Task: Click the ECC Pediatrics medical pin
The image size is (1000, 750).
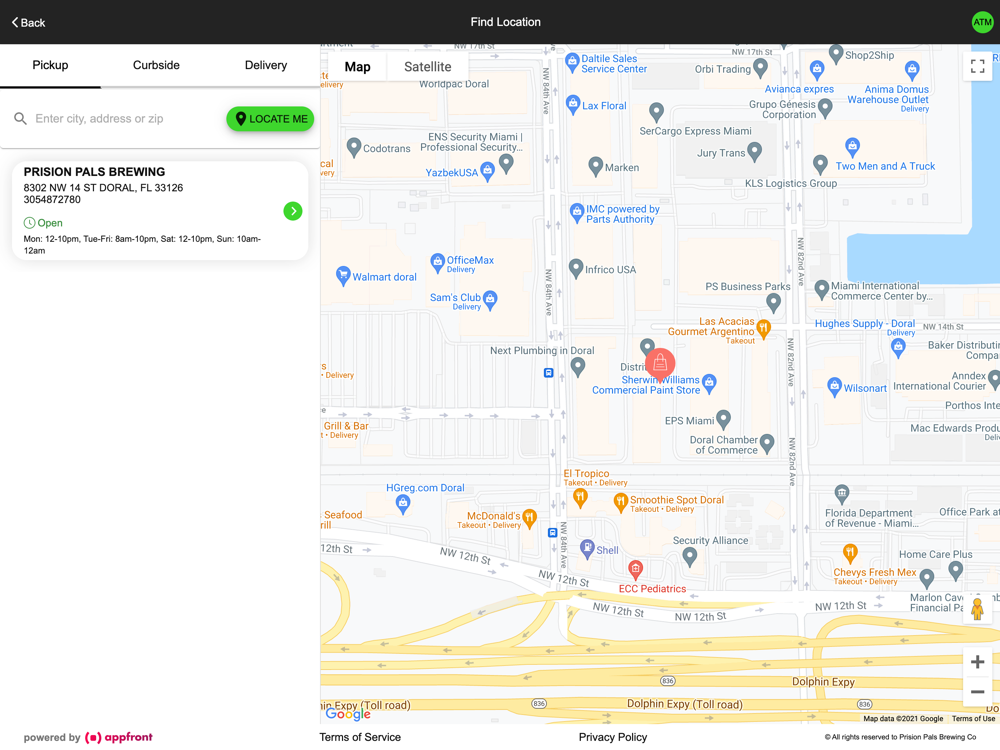Action: (x=635, y=569)
